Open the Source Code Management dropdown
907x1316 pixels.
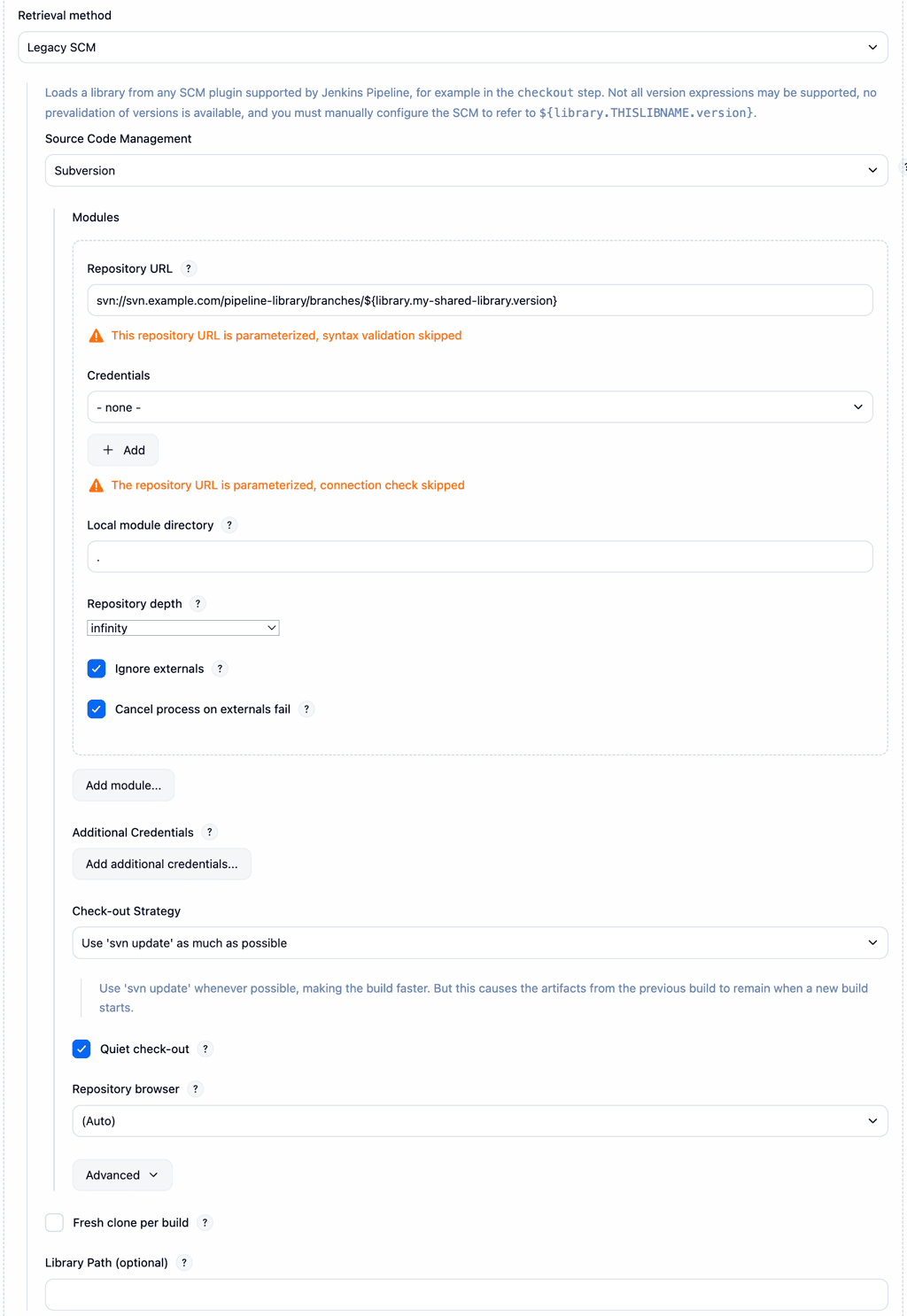point(467,170)
